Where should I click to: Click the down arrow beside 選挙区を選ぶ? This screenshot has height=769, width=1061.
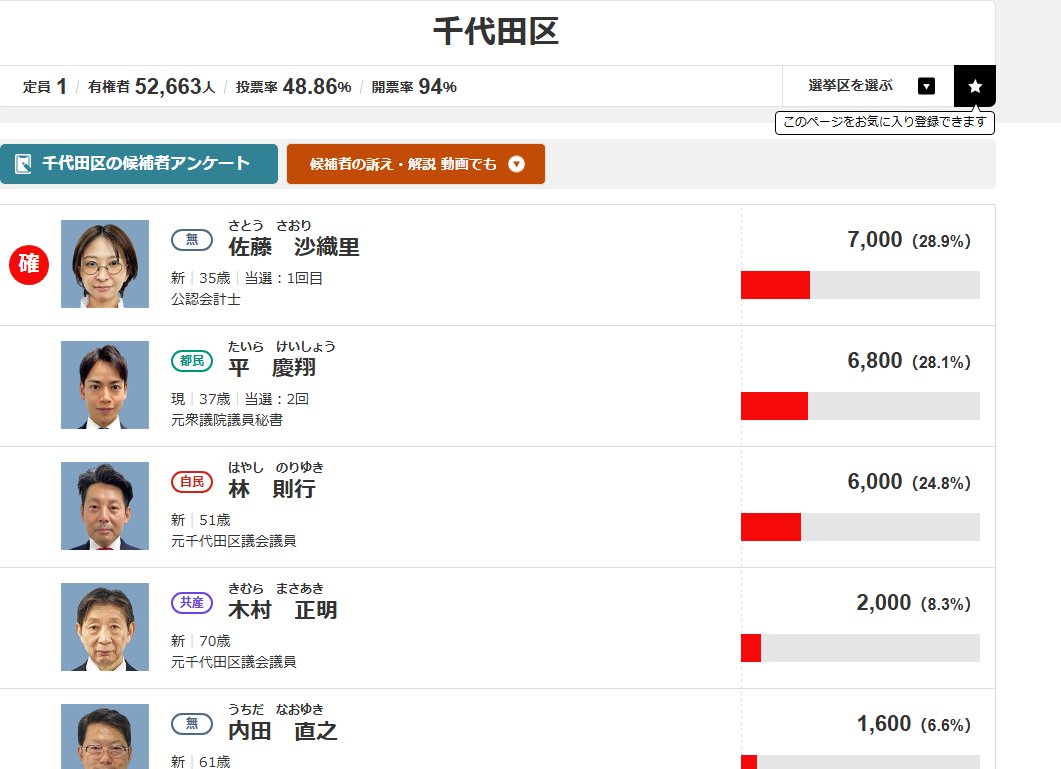click(x=926, y=86)
